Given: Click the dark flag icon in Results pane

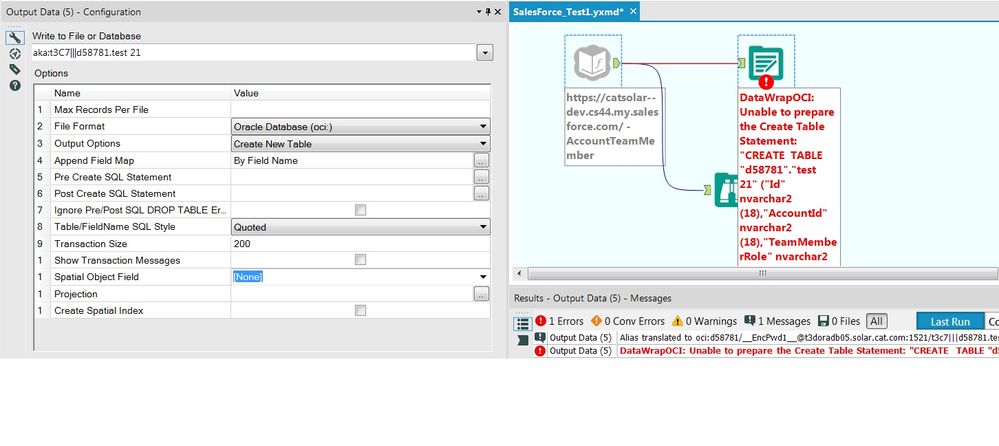Looking at the screenshot, I should click(x=522, y=340).
